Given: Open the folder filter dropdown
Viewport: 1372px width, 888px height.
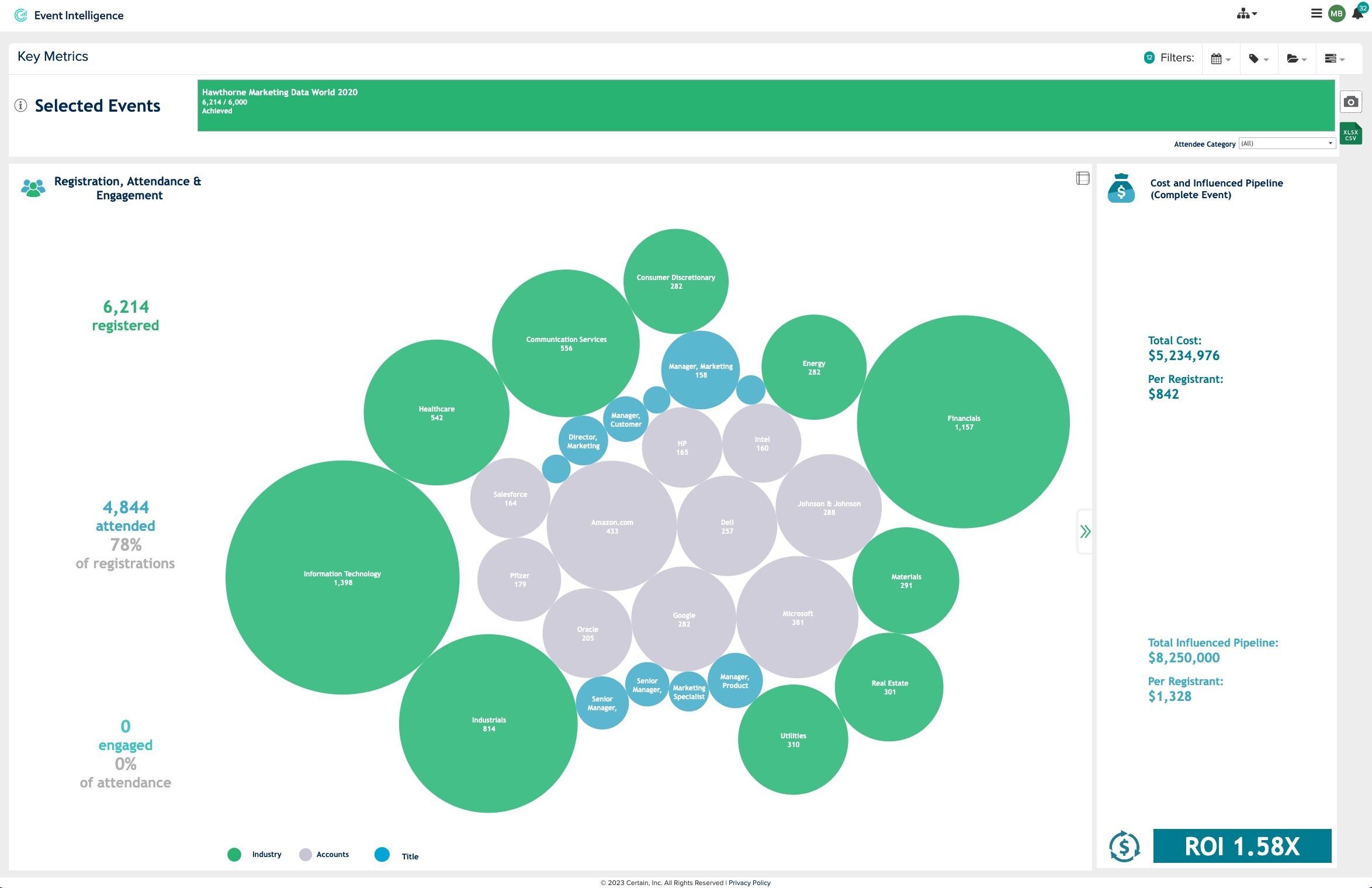Looking at the screenshot, I should click(1296, 58).
